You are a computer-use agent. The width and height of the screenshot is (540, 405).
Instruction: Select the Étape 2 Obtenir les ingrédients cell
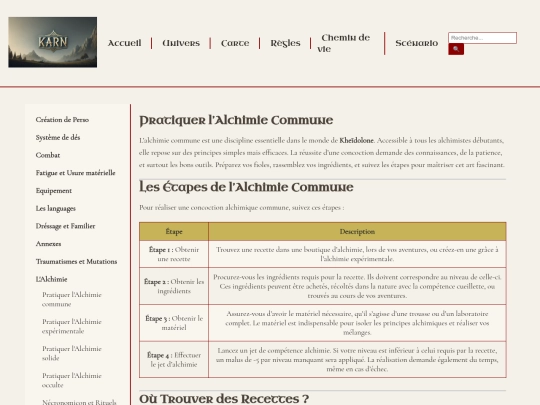coord(174,286)
